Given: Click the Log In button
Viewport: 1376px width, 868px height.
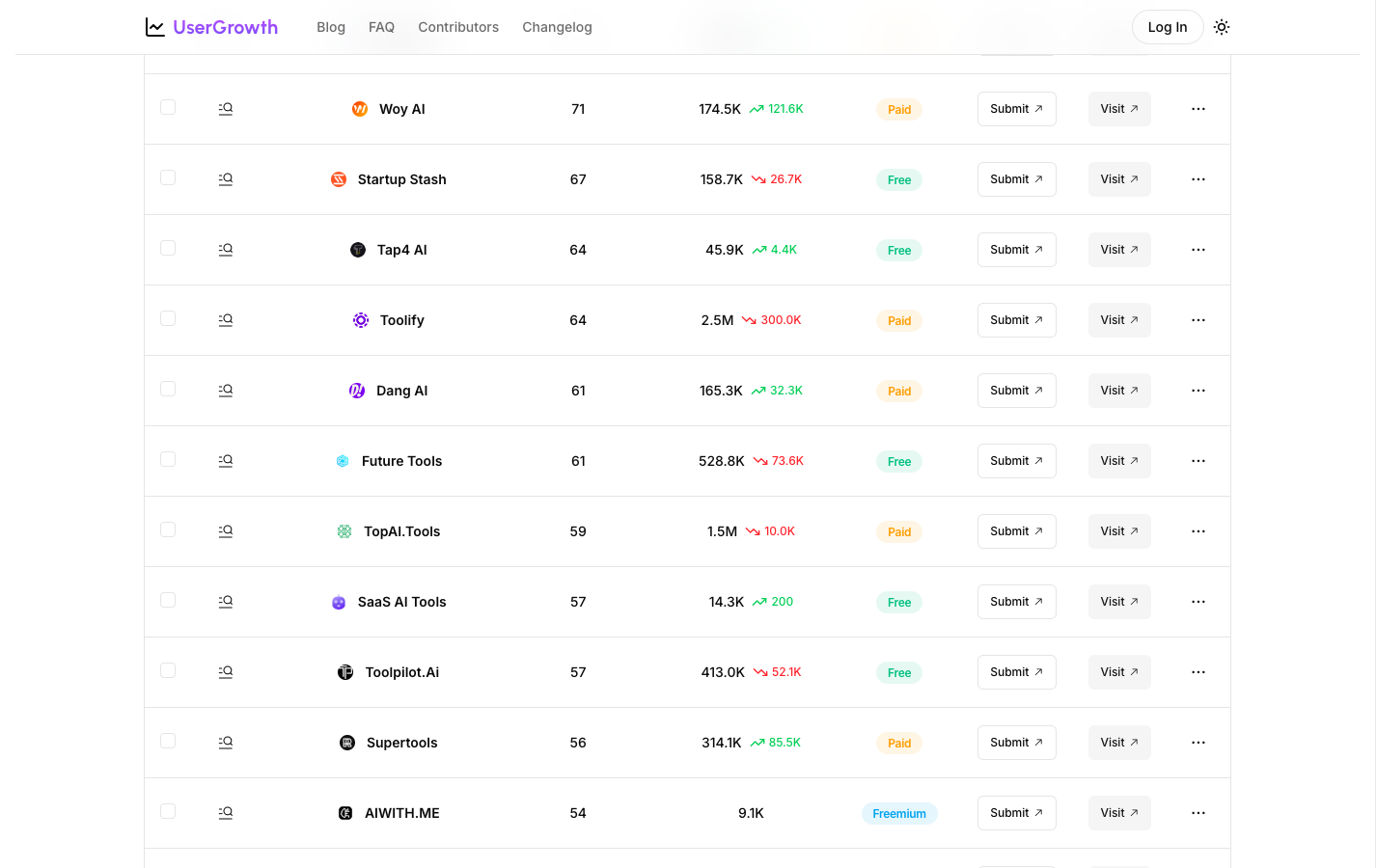Looking at the screenshot, I should tap(1168, 27).
